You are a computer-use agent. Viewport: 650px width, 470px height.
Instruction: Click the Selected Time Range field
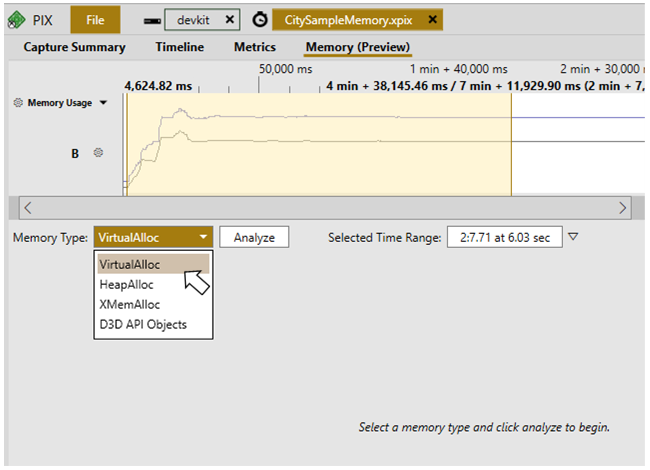tap(505, 237)
